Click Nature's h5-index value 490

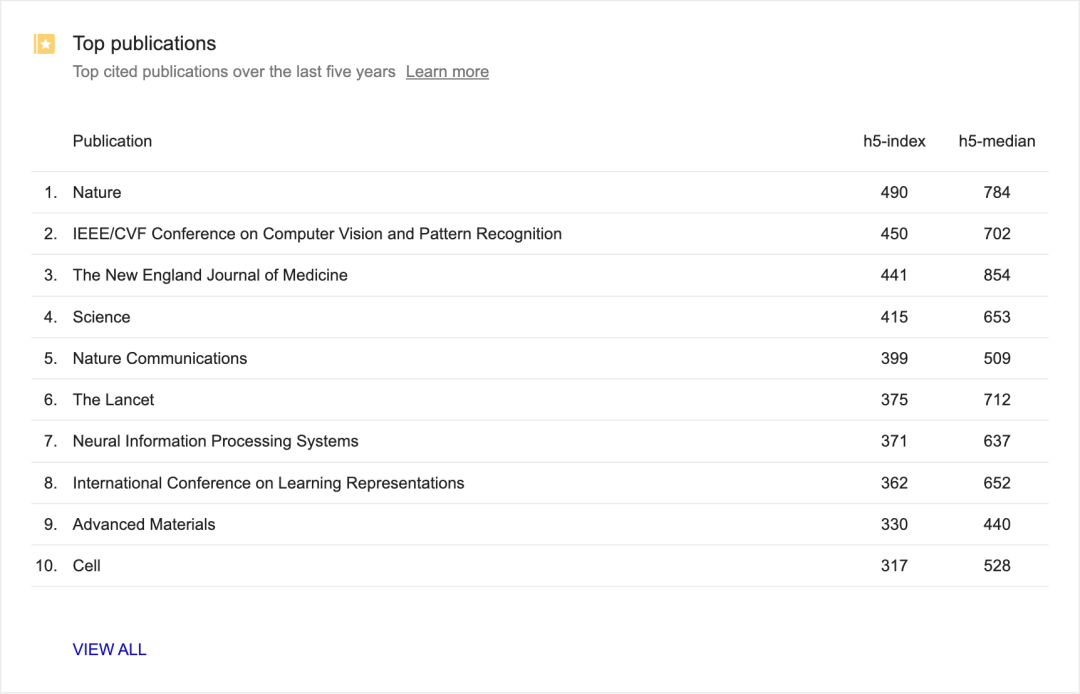894,192
